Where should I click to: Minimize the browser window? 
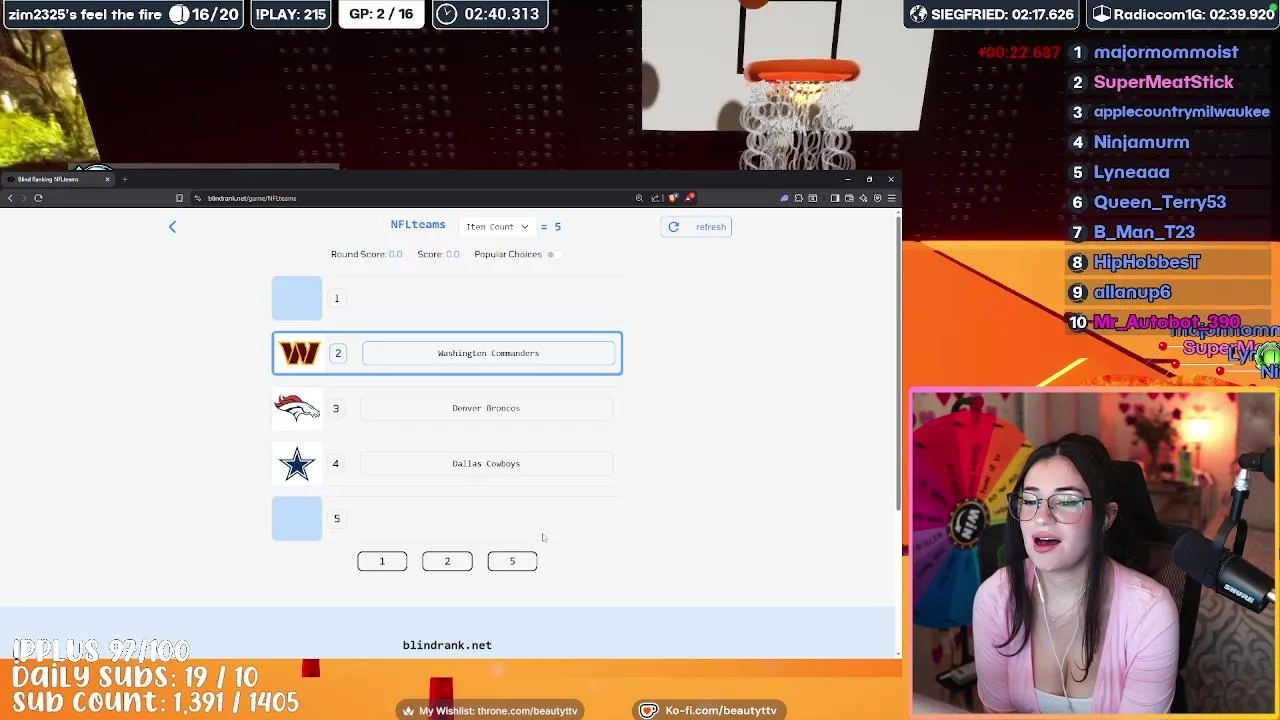(x=848, y=179)
